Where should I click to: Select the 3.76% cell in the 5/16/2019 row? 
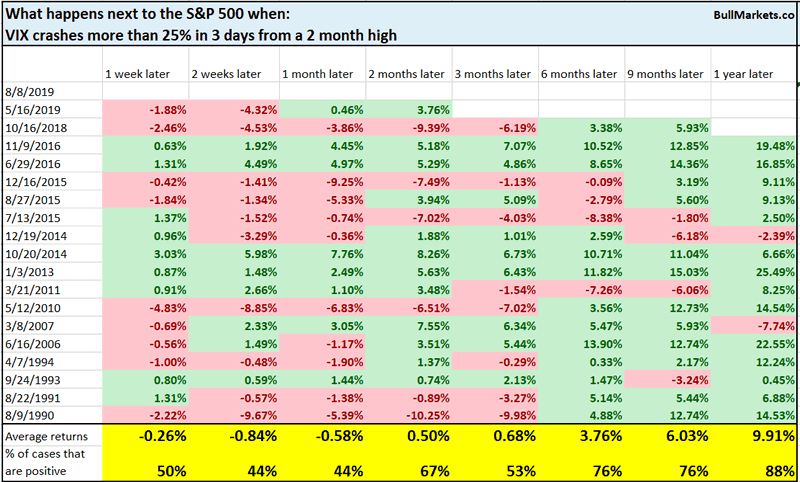[427, 108]
